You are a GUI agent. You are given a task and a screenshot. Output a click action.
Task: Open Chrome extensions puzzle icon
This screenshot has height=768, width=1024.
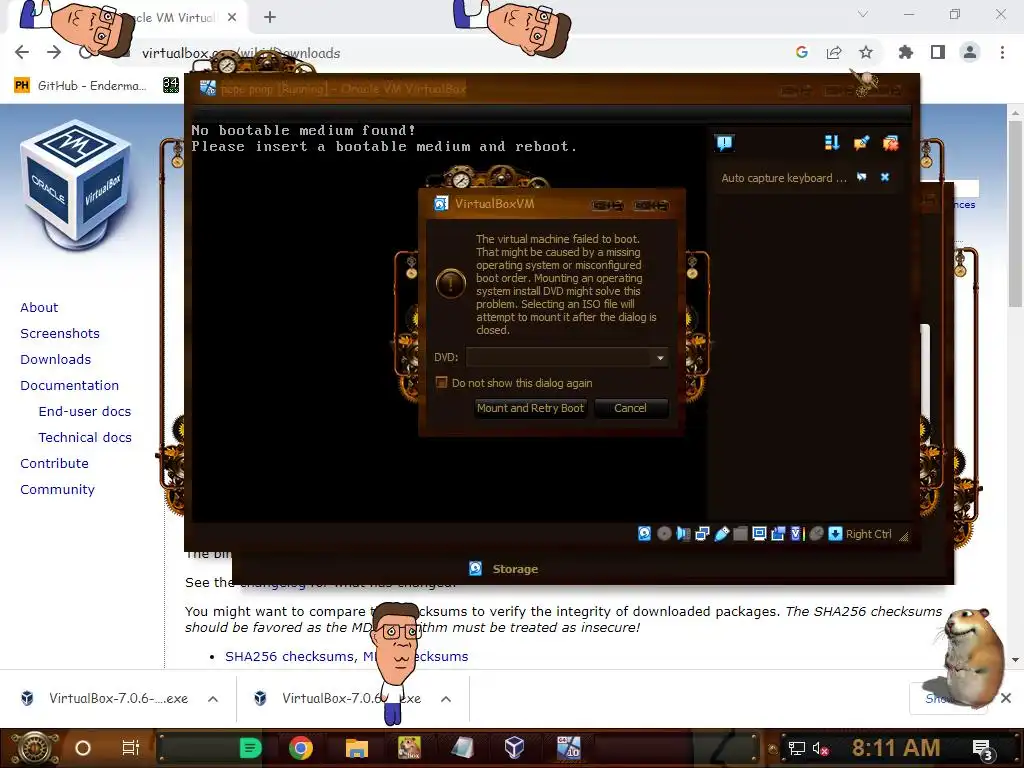point(906,52)
